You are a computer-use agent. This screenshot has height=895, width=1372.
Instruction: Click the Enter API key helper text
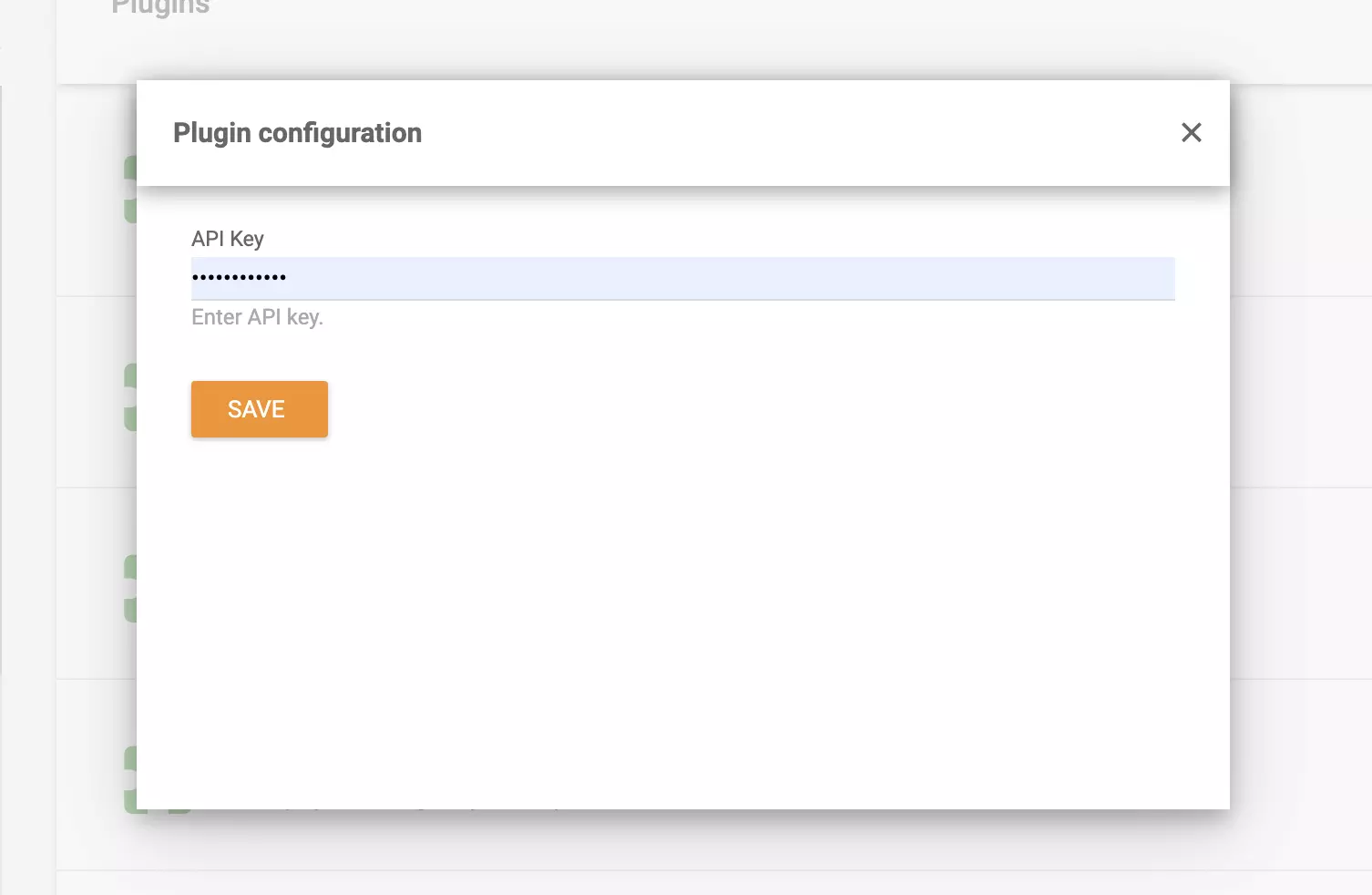pos(257,316)
